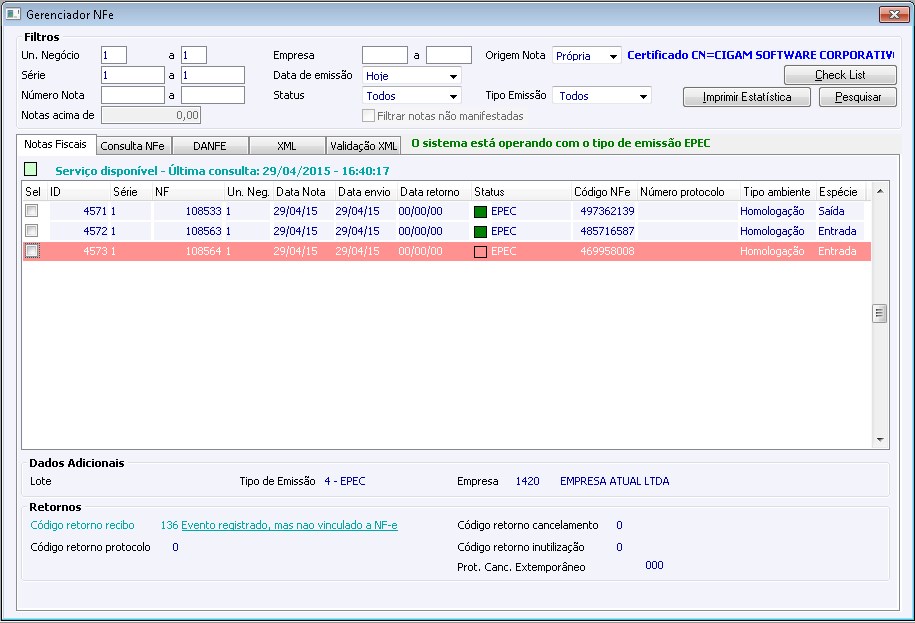915x623 pixels.
Task: Select the checkbox for row ID 4572
Action: tap(32, 231)
